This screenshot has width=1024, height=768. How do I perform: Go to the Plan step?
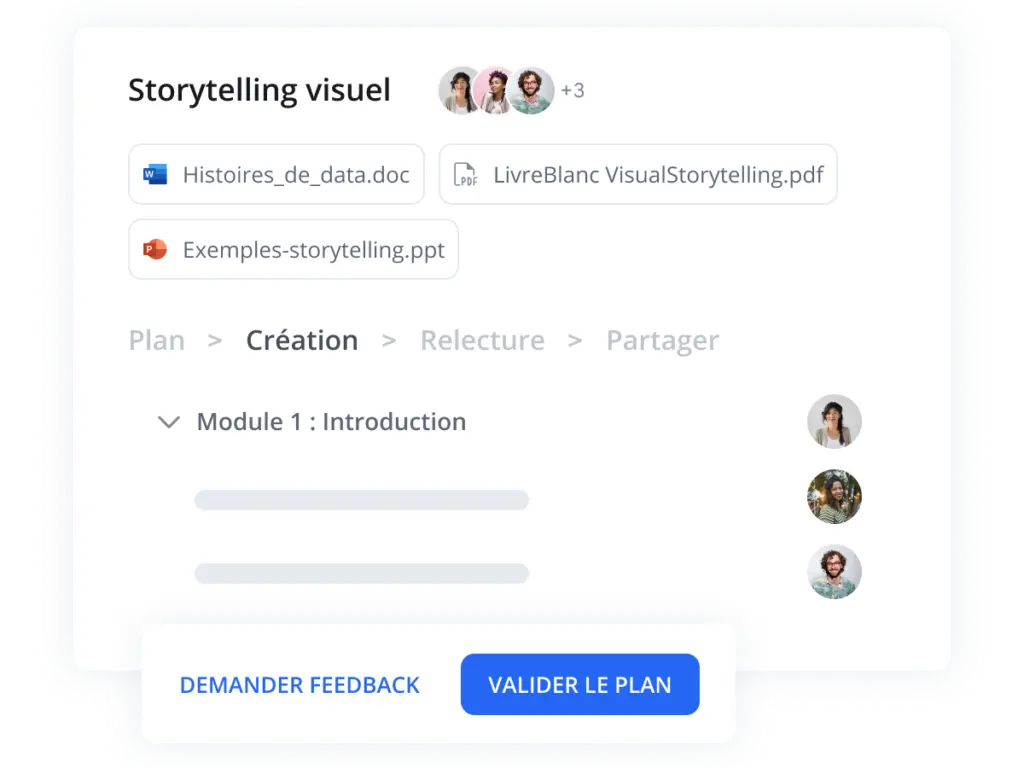157,340
